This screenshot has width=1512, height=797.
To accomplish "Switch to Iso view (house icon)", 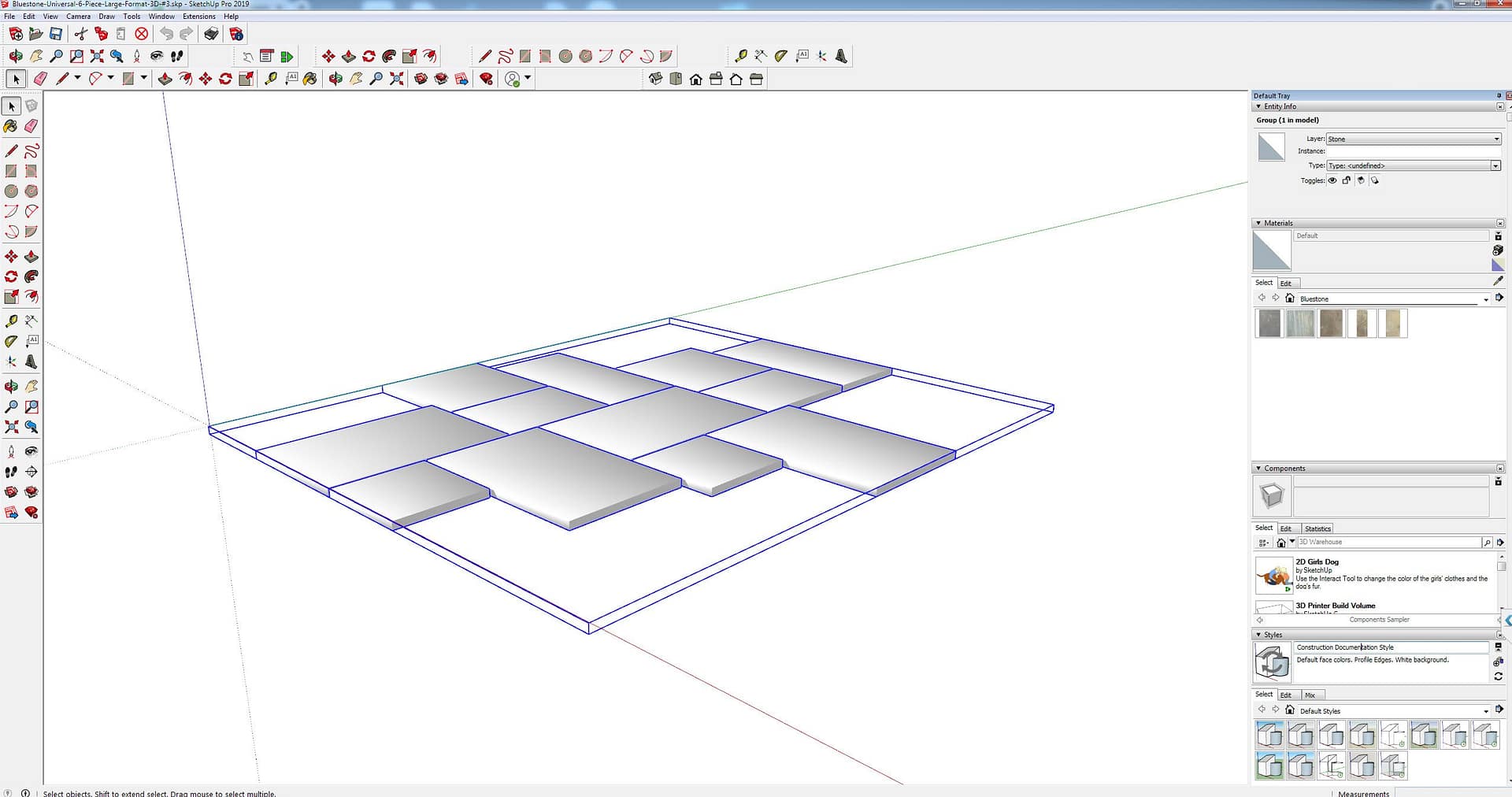I will tap(695, 80).
